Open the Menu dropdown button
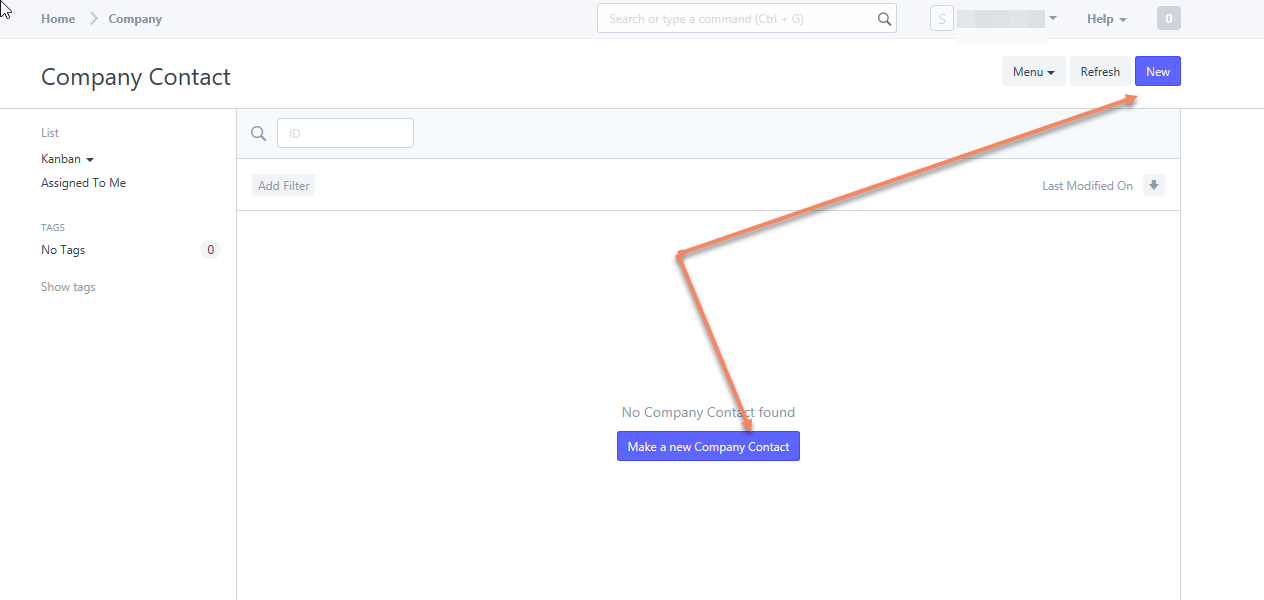 [1034, 72]
